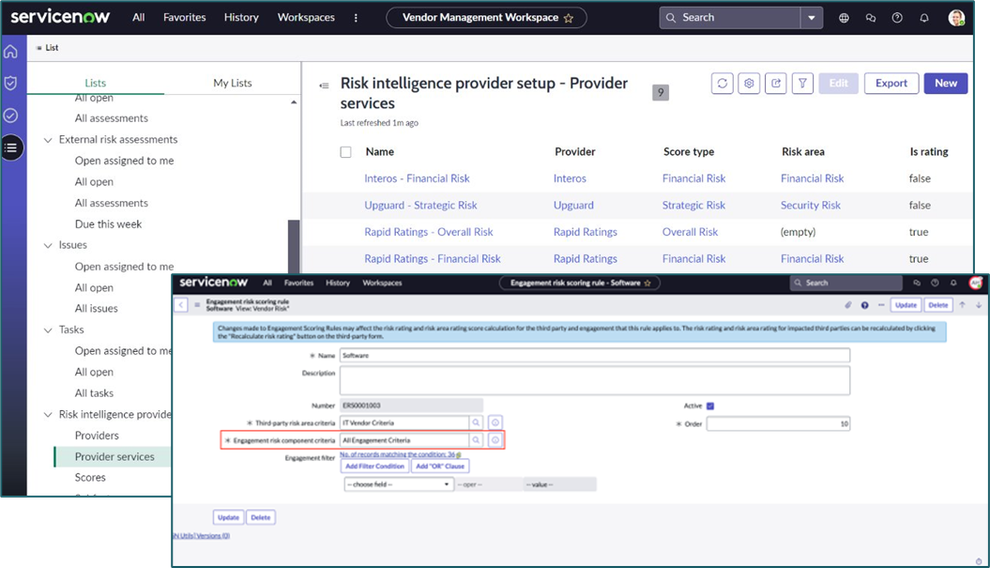Open the globe icon in Vendor Management header
Viewport: 990px width, 568px height.
tap(844, 18)
